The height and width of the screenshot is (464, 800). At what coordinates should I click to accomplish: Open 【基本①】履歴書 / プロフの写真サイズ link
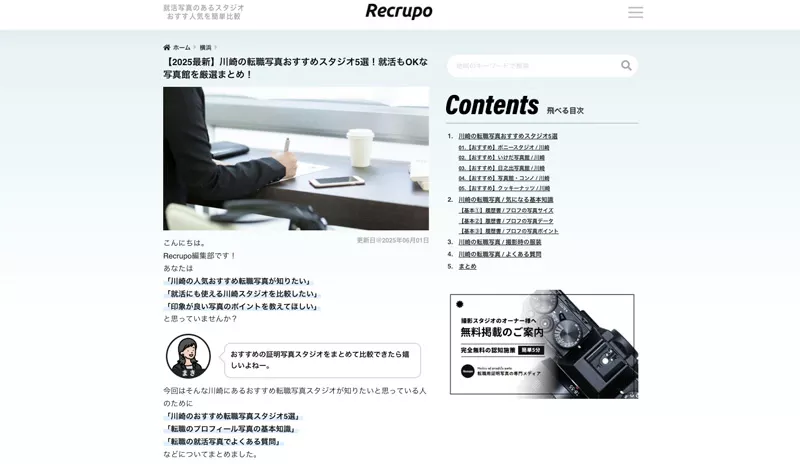click(x=506, y=210)
